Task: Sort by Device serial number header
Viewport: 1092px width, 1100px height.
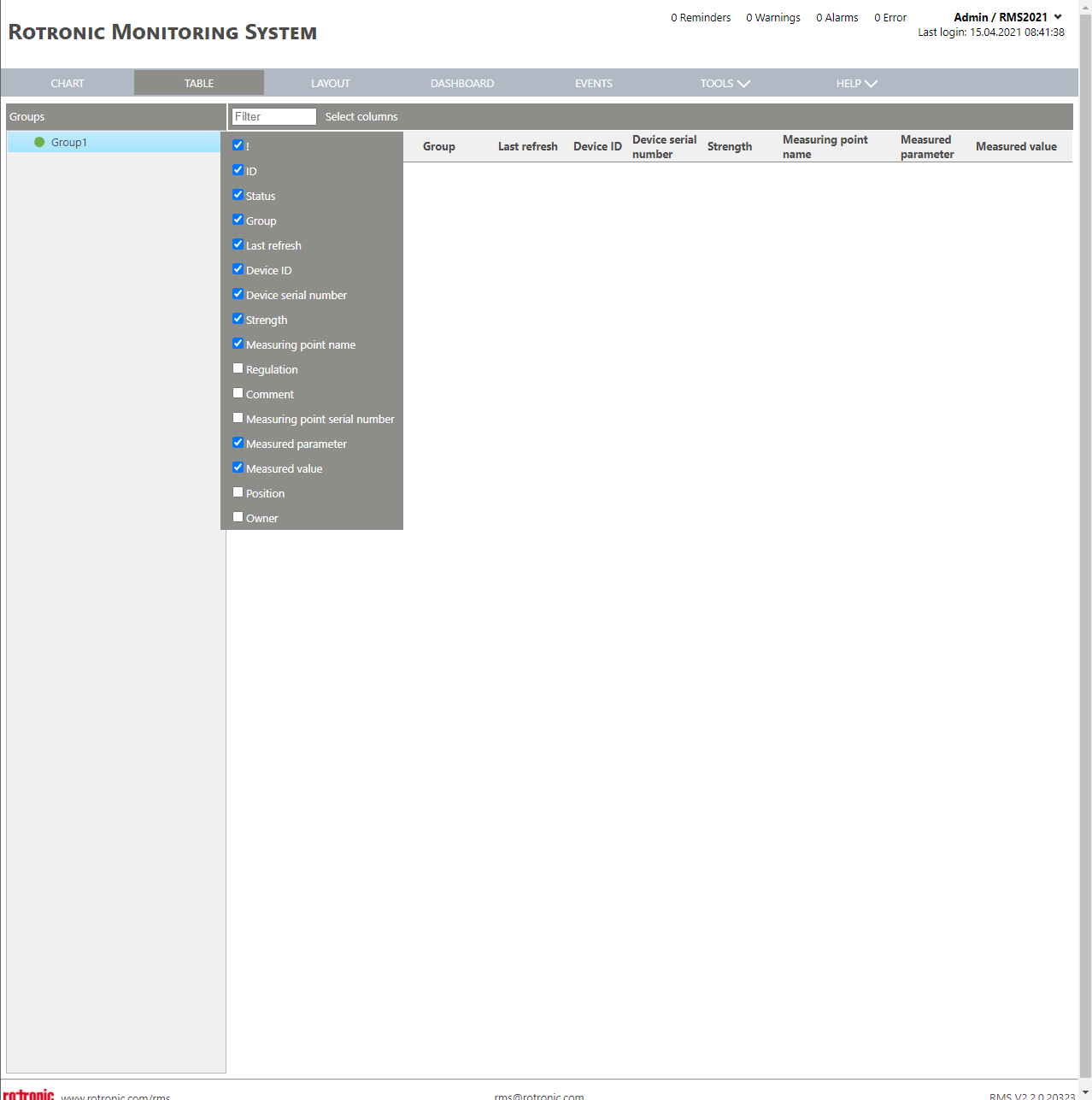Action: click(665, 147)
